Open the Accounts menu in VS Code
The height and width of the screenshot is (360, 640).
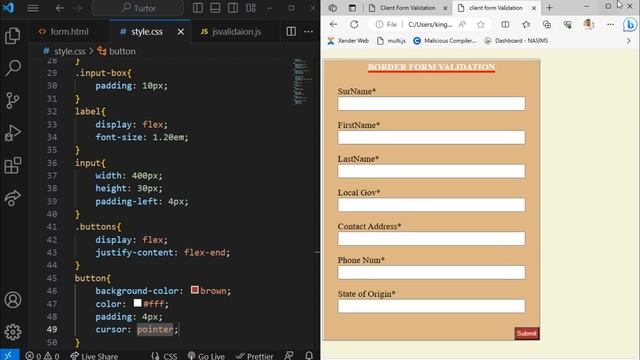[13, 300]
